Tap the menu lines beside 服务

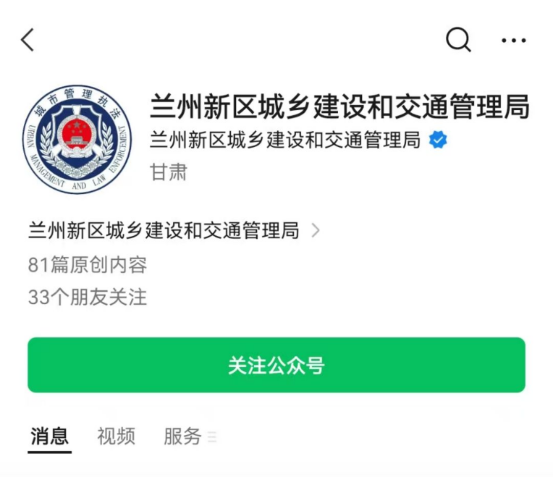click(212, 437)
